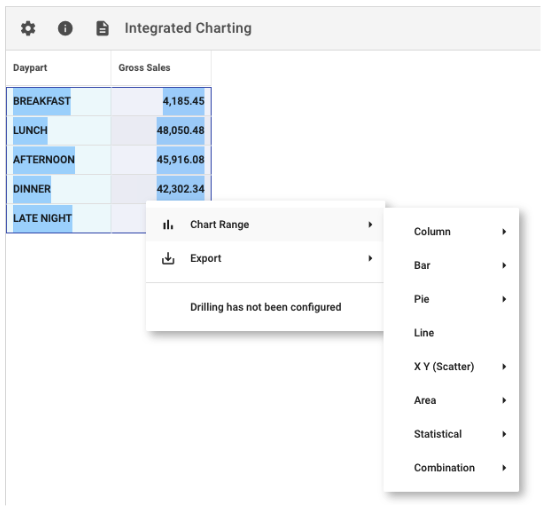Expand the Column submenu arrow
Viewport: 550px width, 526px height.
tap(504, 231)
